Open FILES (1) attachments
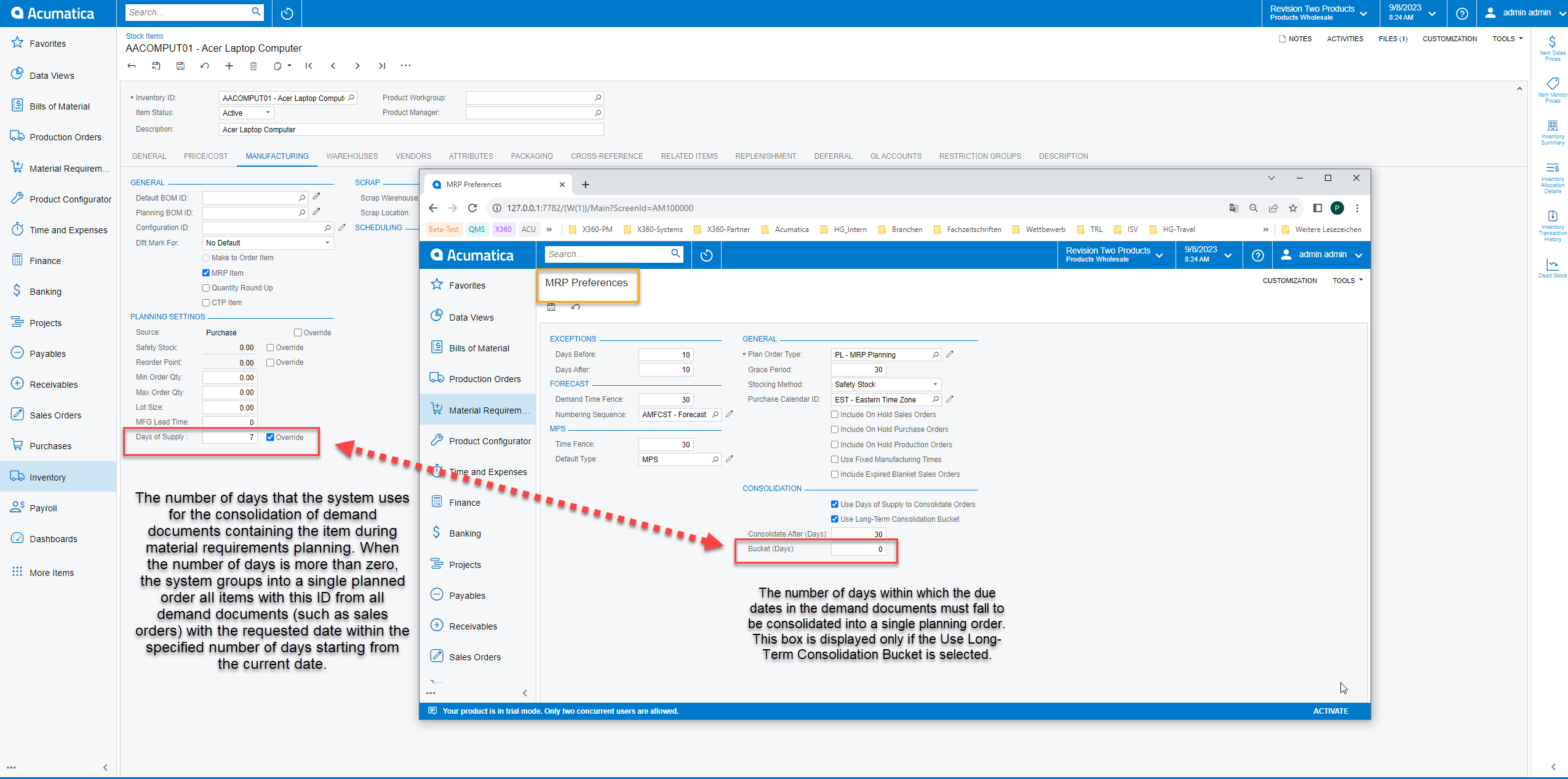The image size is (1568, 779). [x=1393, y=38]
